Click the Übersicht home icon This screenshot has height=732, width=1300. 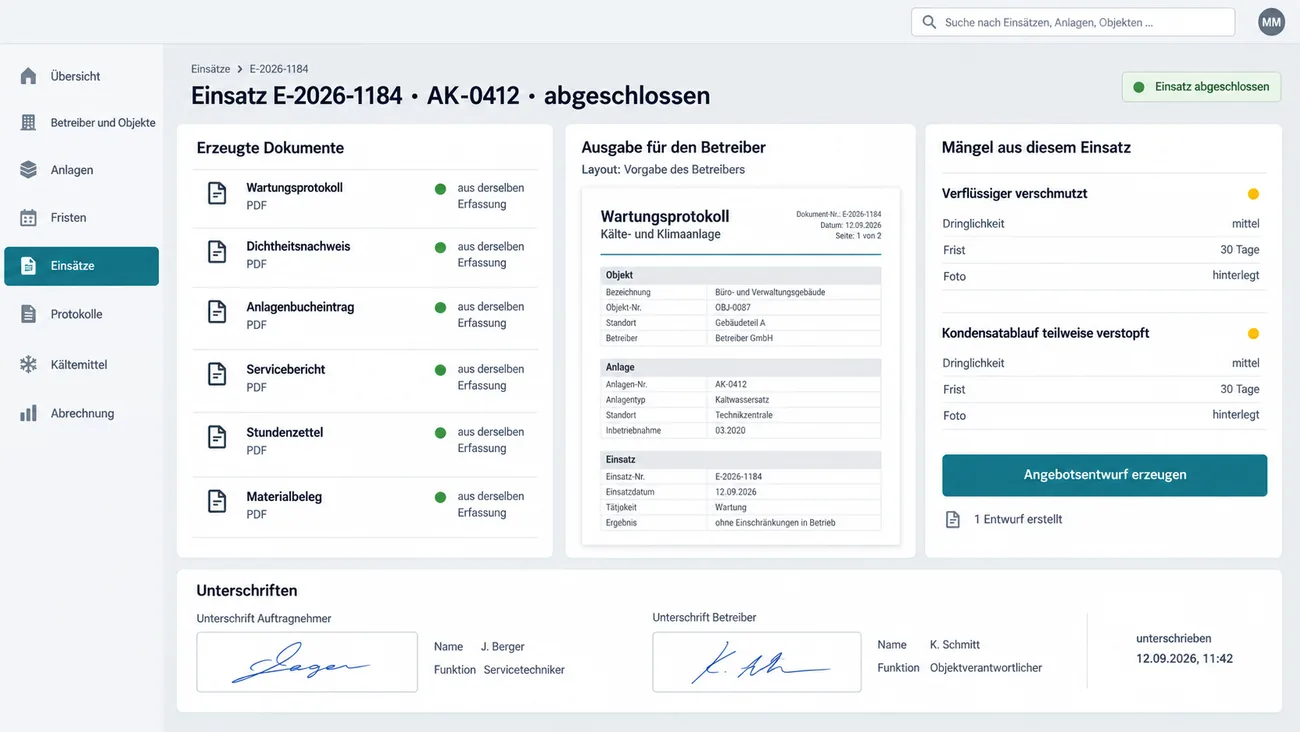pyautogui.click(x=28, y=76)
